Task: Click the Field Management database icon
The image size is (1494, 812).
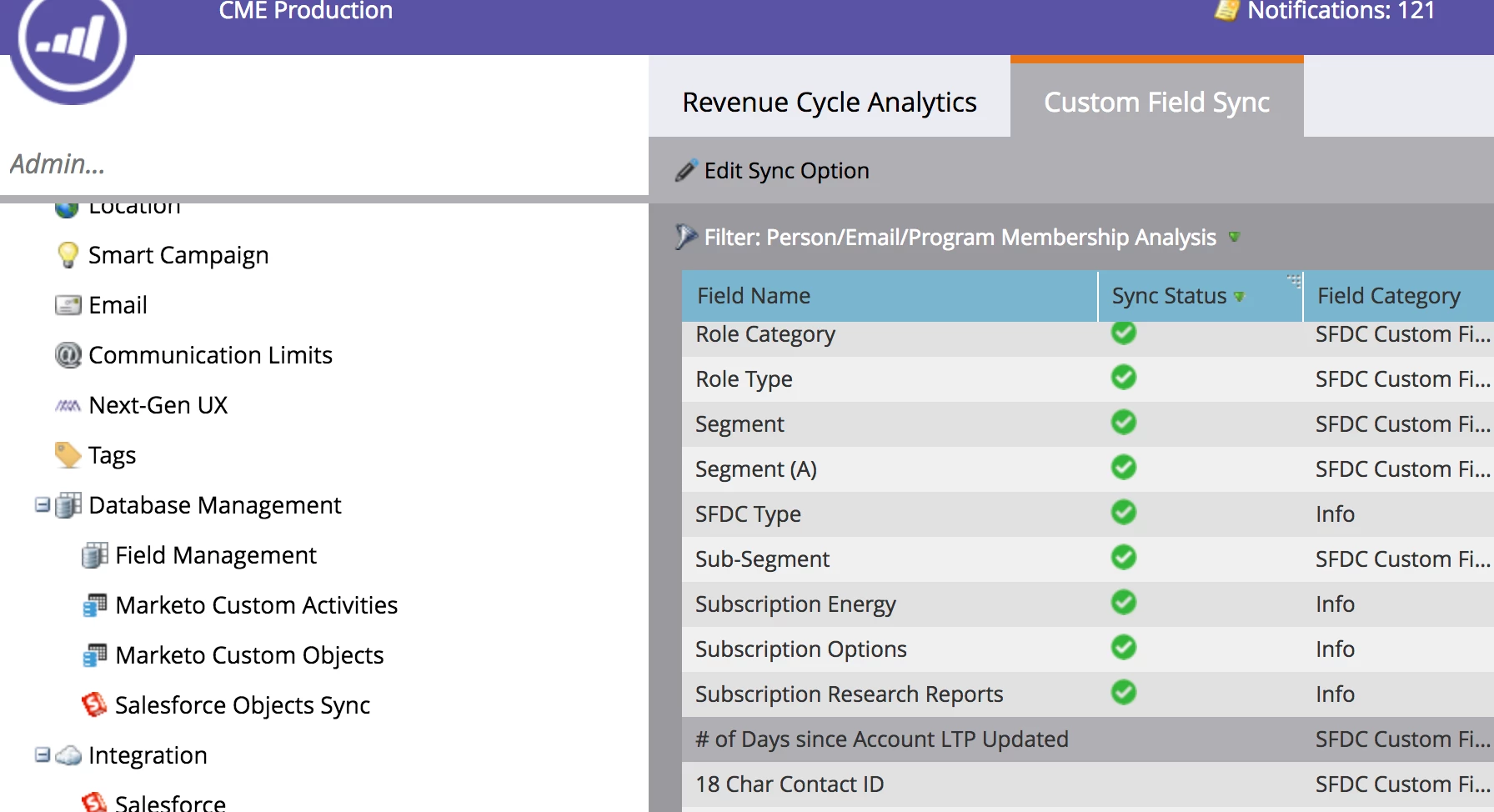Action: [94, 555]
